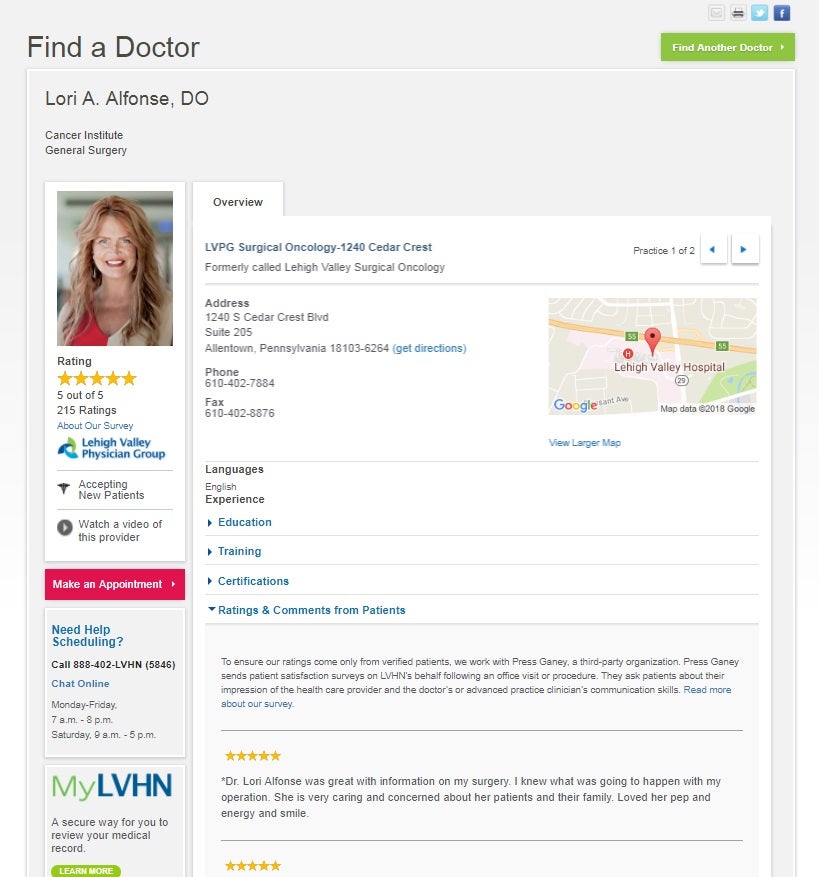
Task: Click the Find Another Doctor button
Action: [727, 48]
